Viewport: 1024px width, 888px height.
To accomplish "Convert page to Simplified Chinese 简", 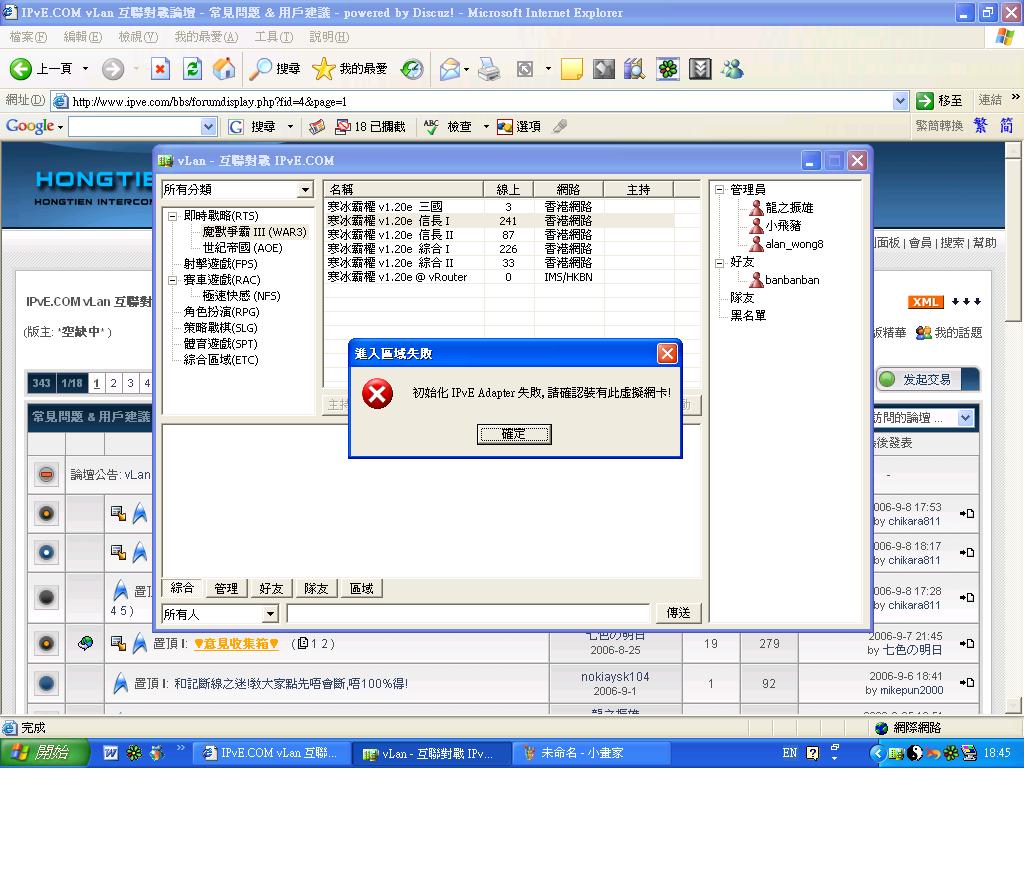I will (1006, 125).
